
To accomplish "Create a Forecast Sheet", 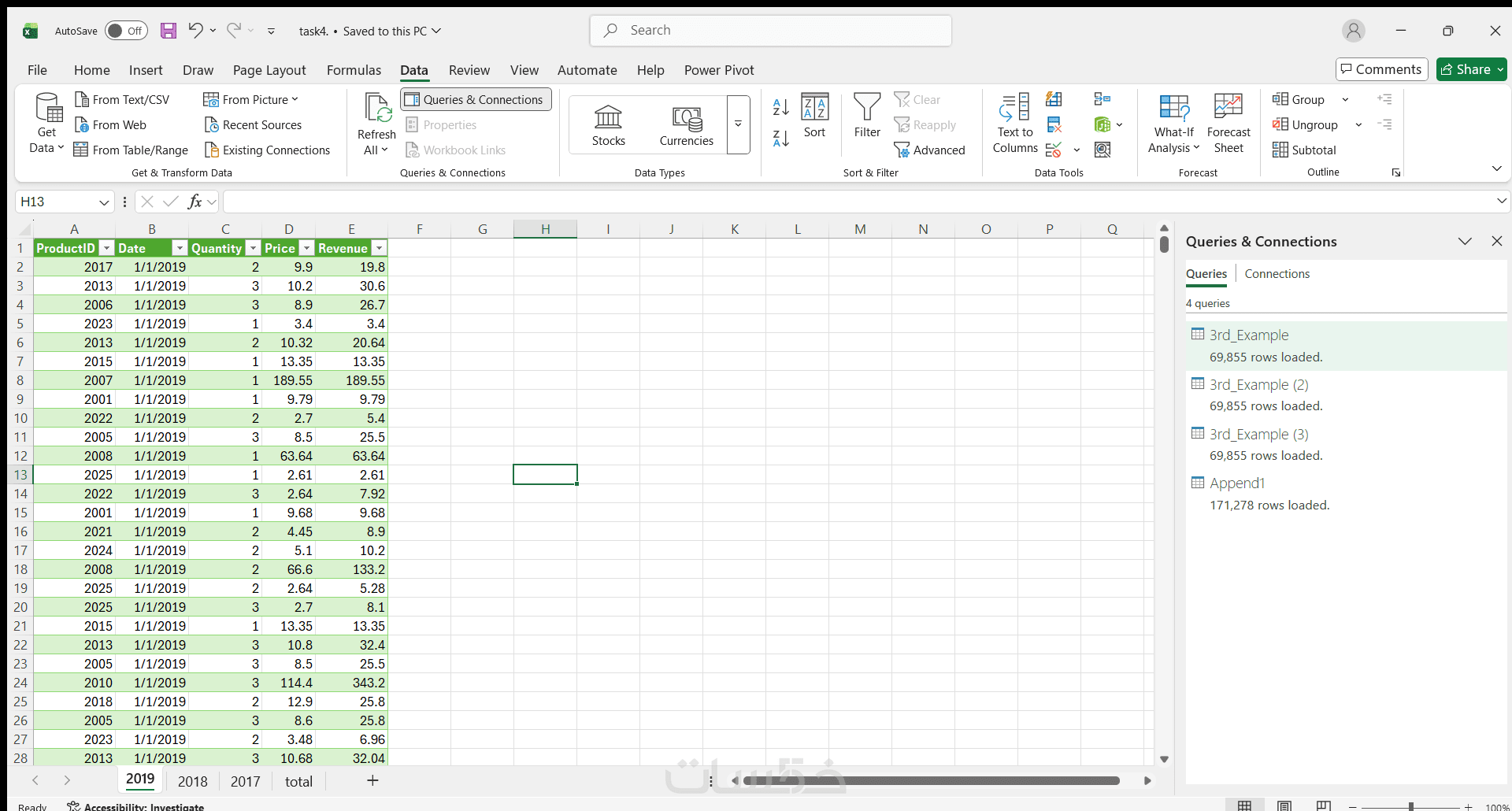I will tap(1228, 123).
